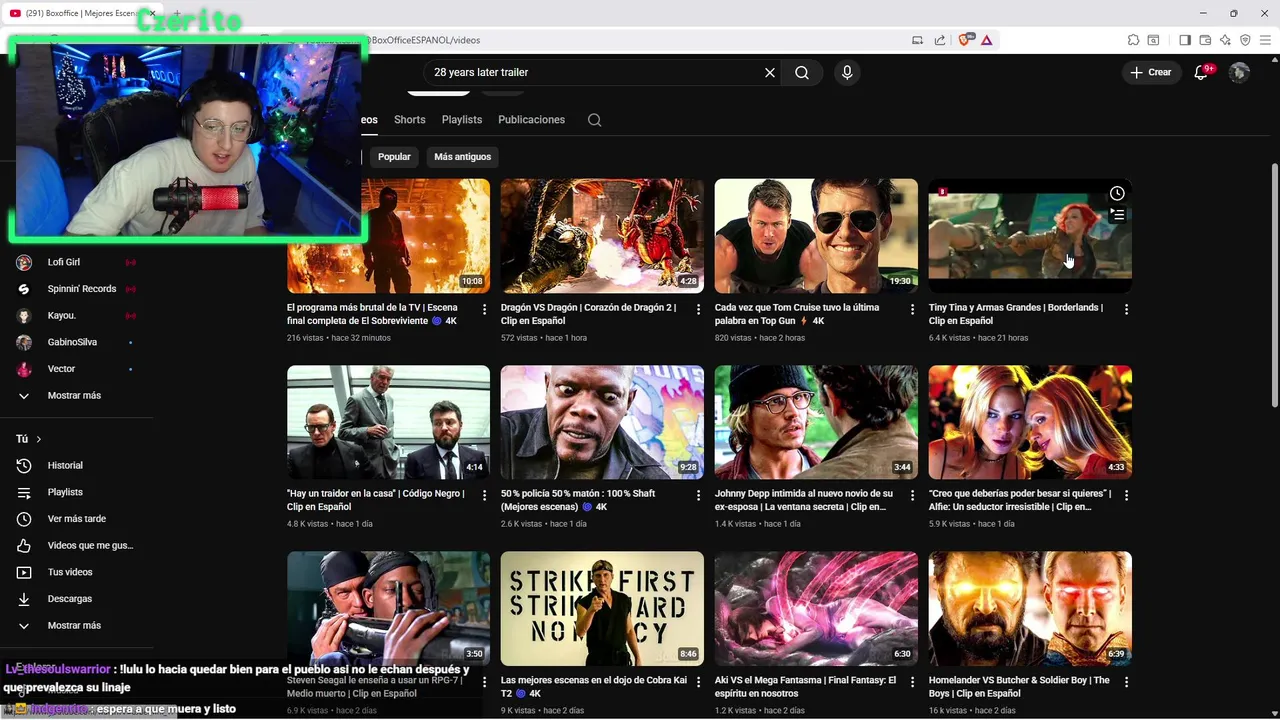Start voice search with microphone icon
This screenshot has height=720, width=1280.
847,72
